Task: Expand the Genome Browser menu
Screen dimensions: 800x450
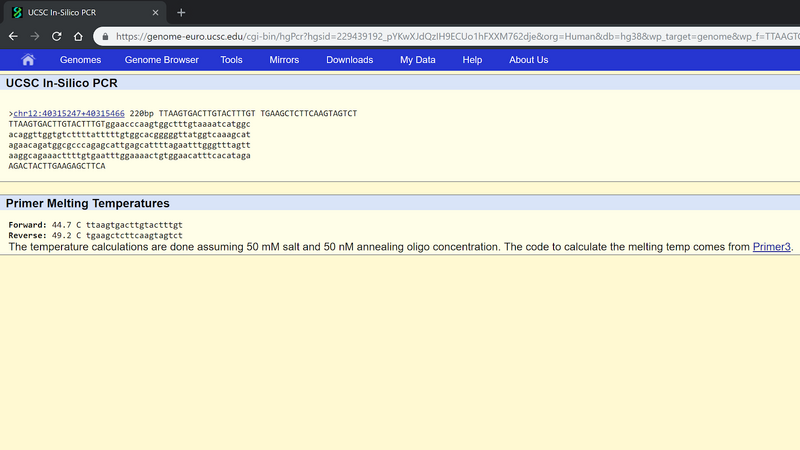Action: (161, 60)
